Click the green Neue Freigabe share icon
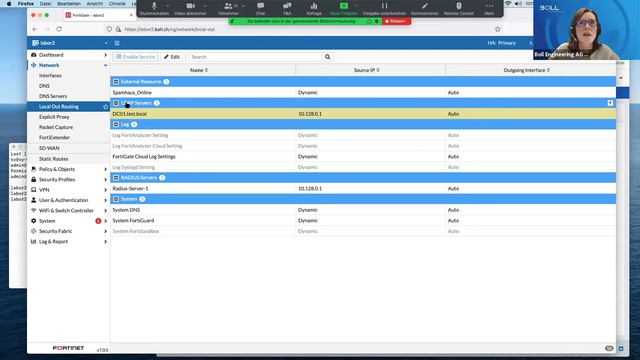 click(x=344, y=6)
